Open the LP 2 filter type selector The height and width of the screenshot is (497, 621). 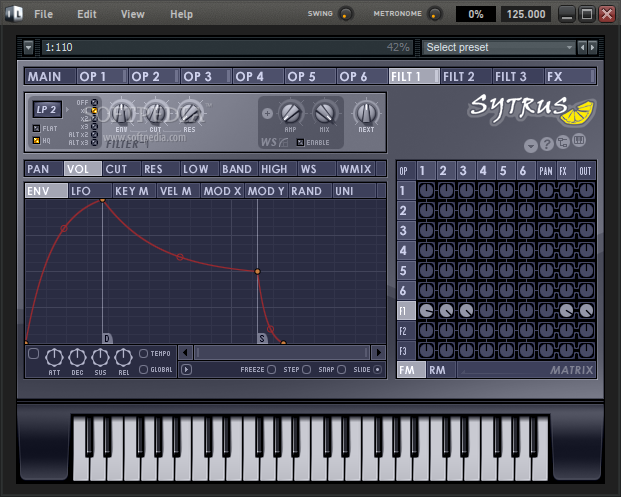pos(47,110)
